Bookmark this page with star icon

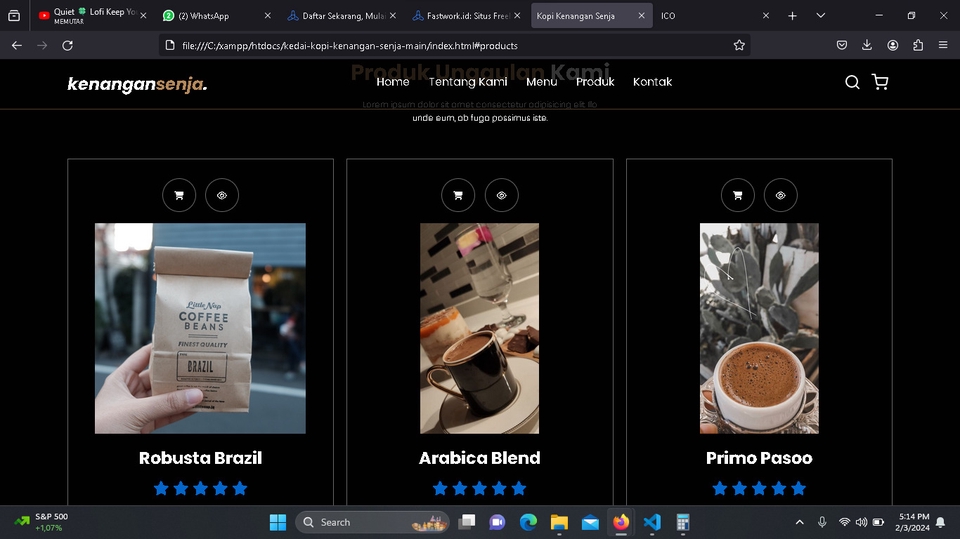click(739, 45)
